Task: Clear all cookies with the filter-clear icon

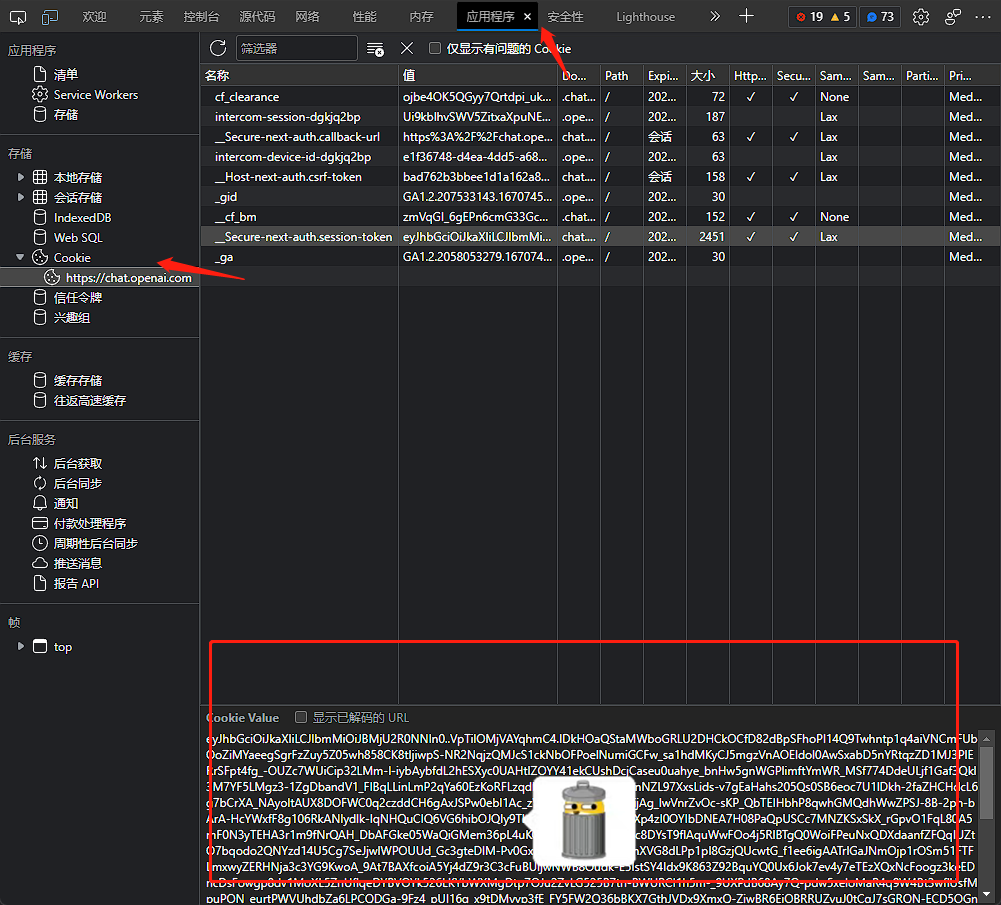Action: (376, 48)
